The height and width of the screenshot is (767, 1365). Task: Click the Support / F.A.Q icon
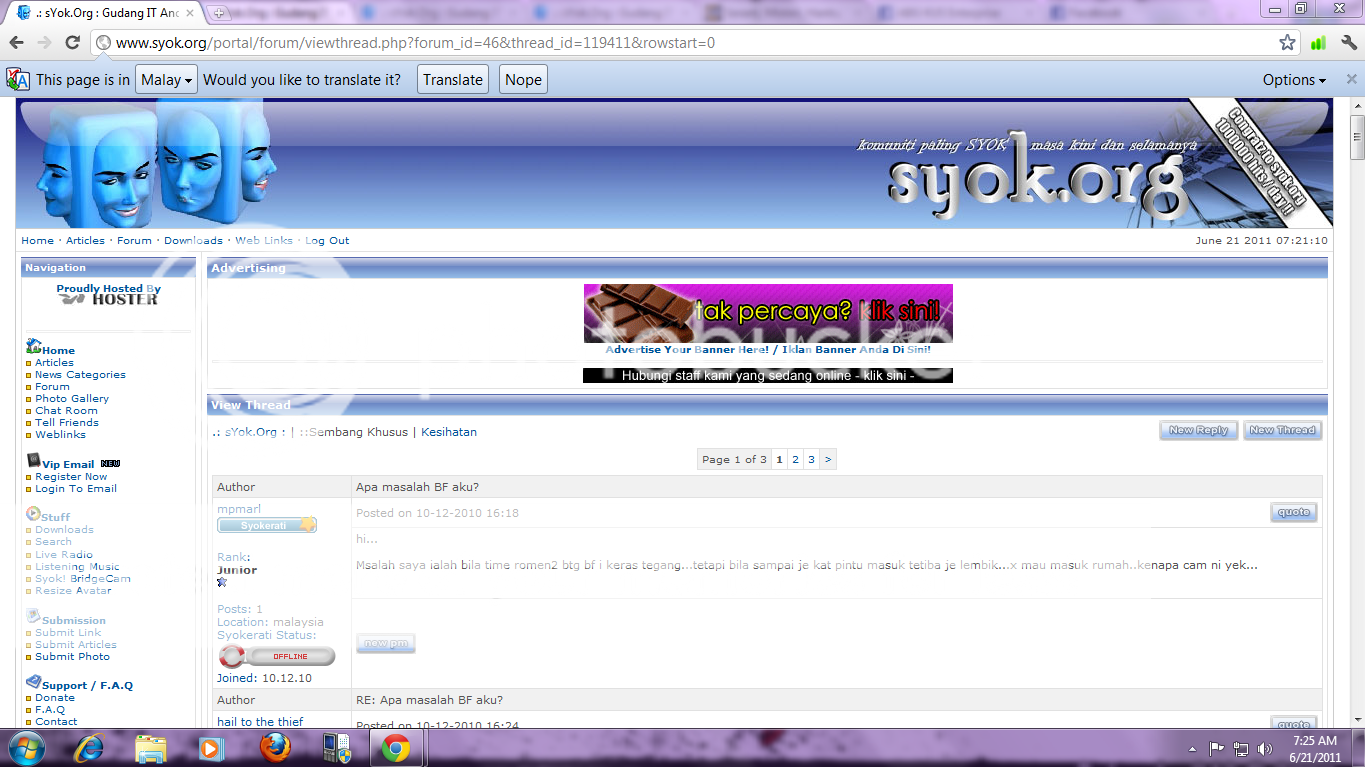pos(33,682)
